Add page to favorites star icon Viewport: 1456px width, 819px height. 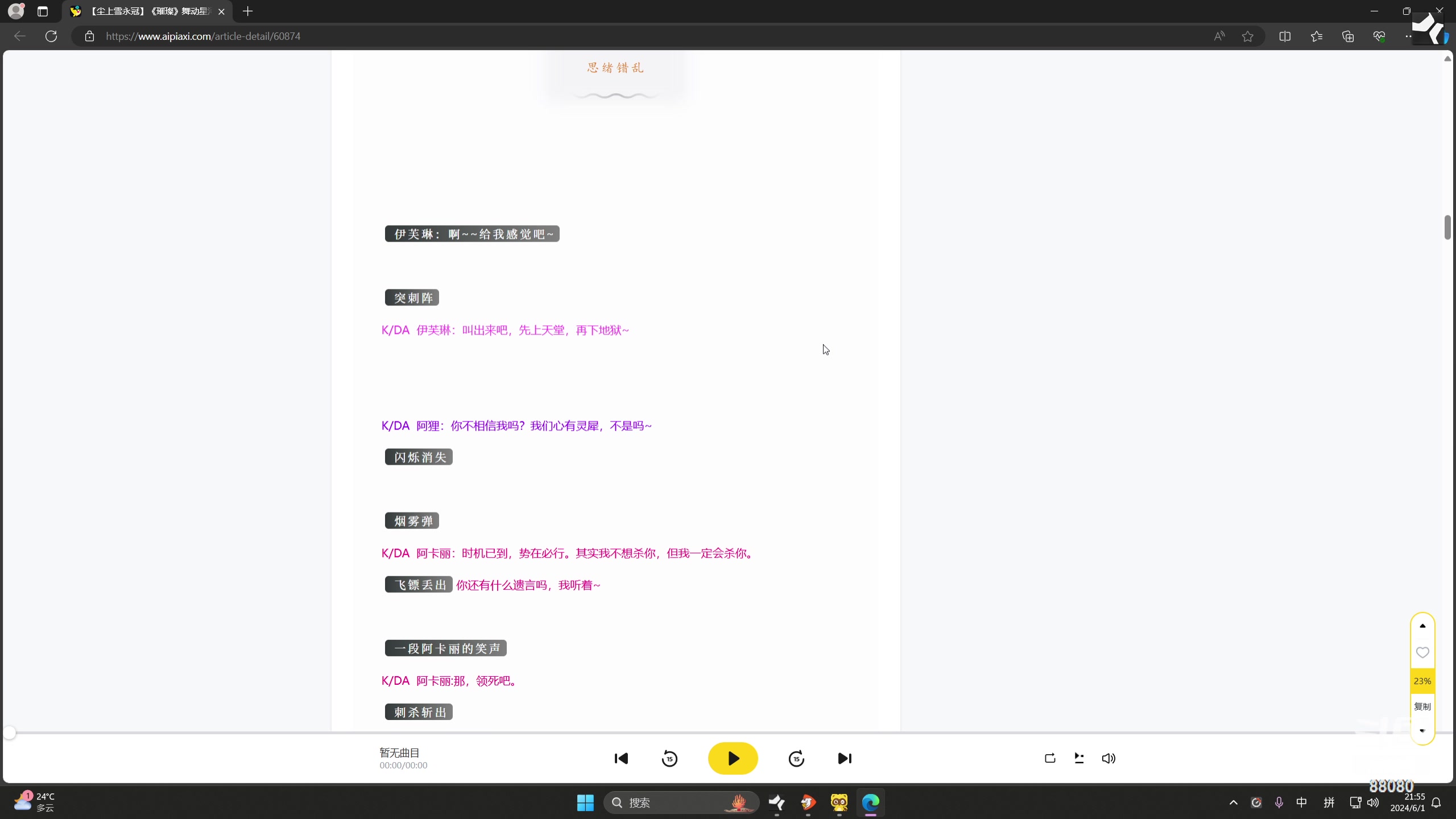pyautogui.click(x=1248, y=36)
